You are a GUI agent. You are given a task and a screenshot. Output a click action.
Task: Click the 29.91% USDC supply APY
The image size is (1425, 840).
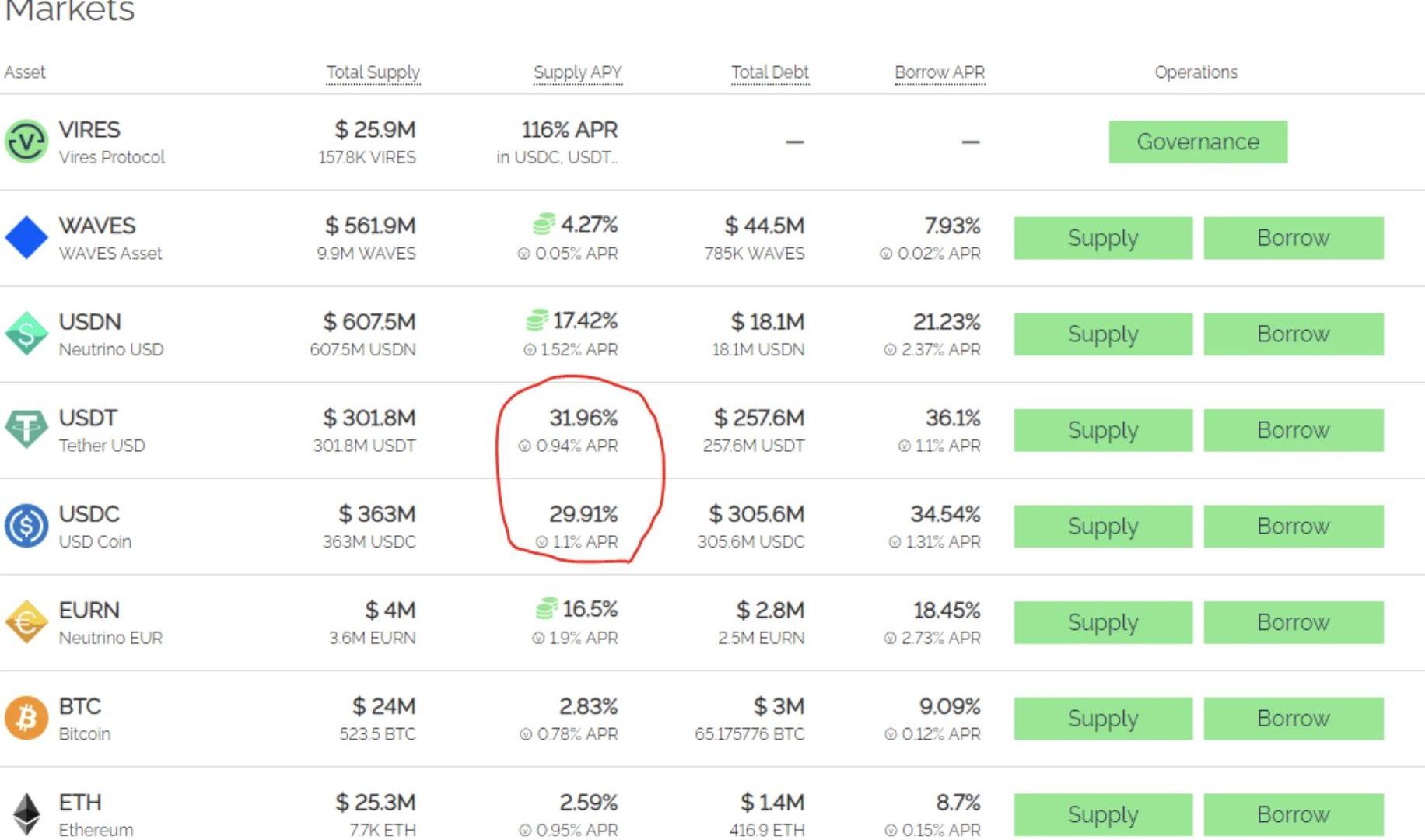583,514
